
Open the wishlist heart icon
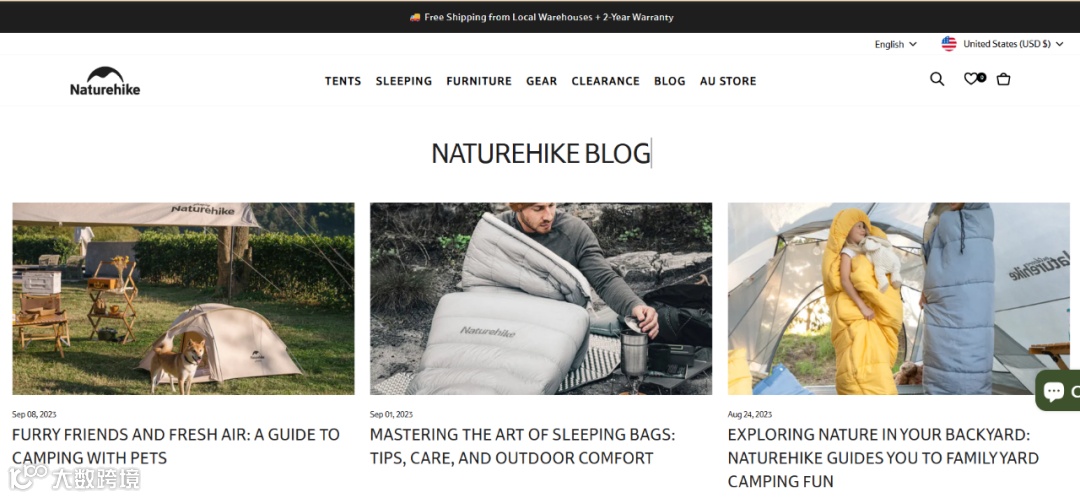(970, 79)
